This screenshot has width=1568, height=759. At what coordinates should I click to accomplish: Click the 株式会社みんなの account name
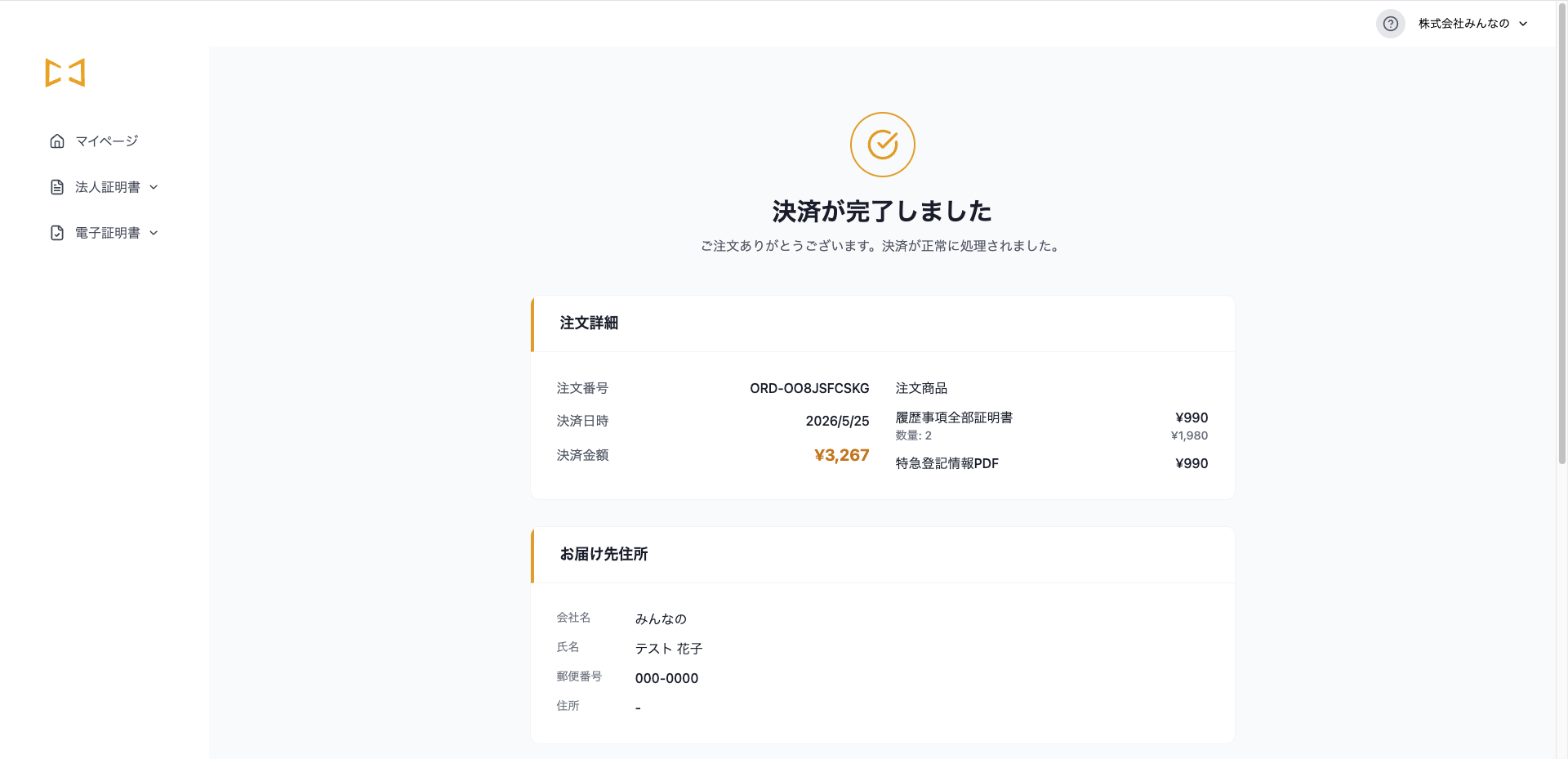click(1463, 24)
